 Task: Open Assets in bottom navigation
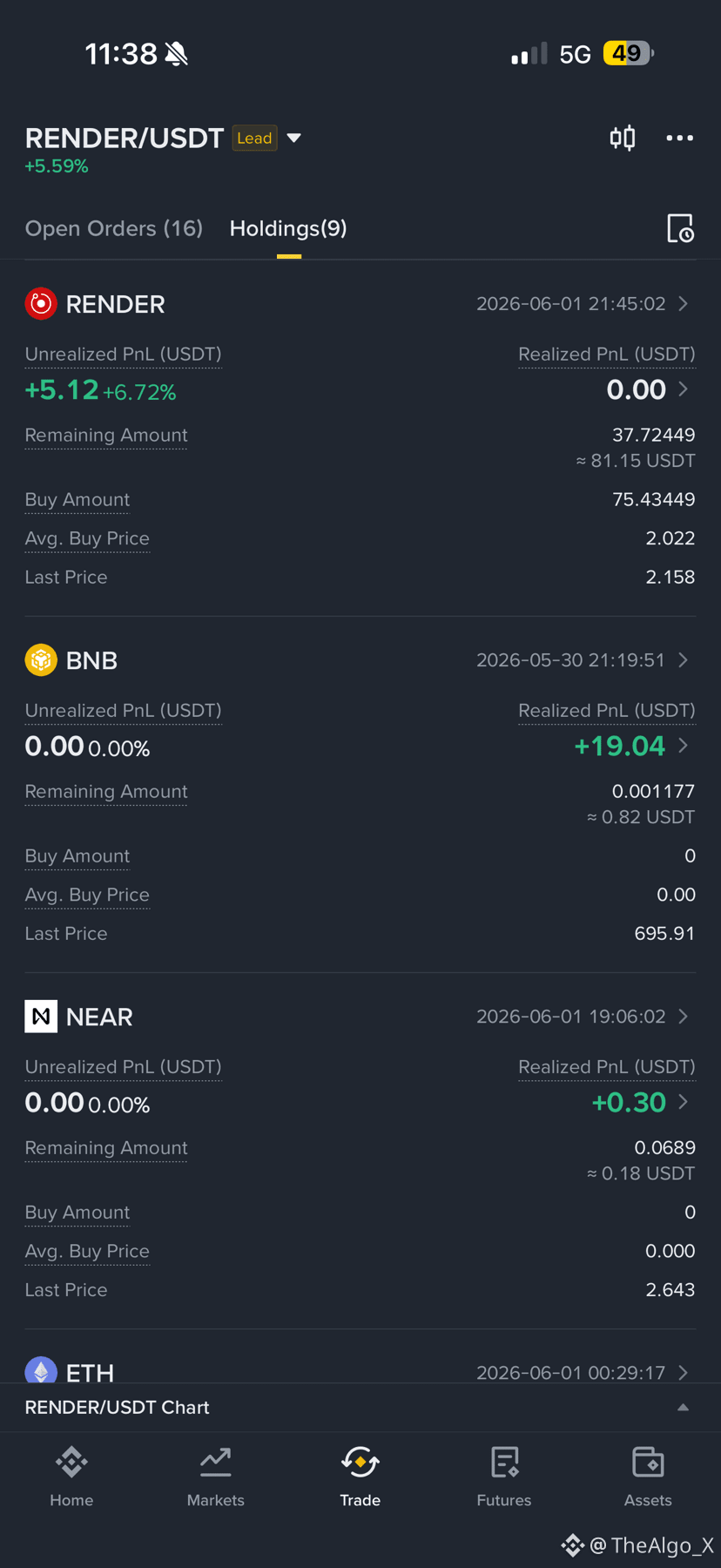pos(648,1477)
